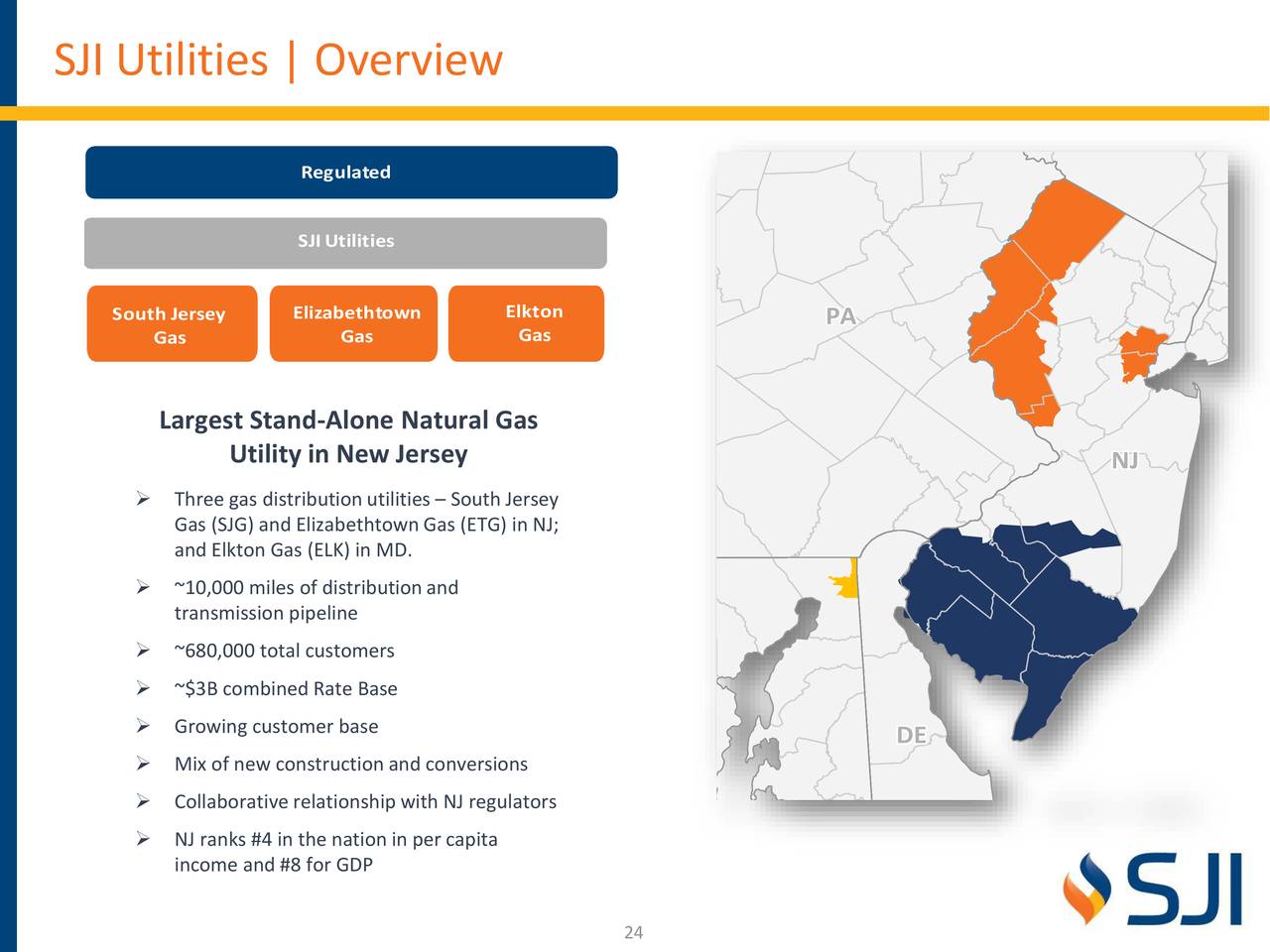Click the Elizabethtown Gas box
This screenshot has height=952, width=1270.
(x=353, y=322)
